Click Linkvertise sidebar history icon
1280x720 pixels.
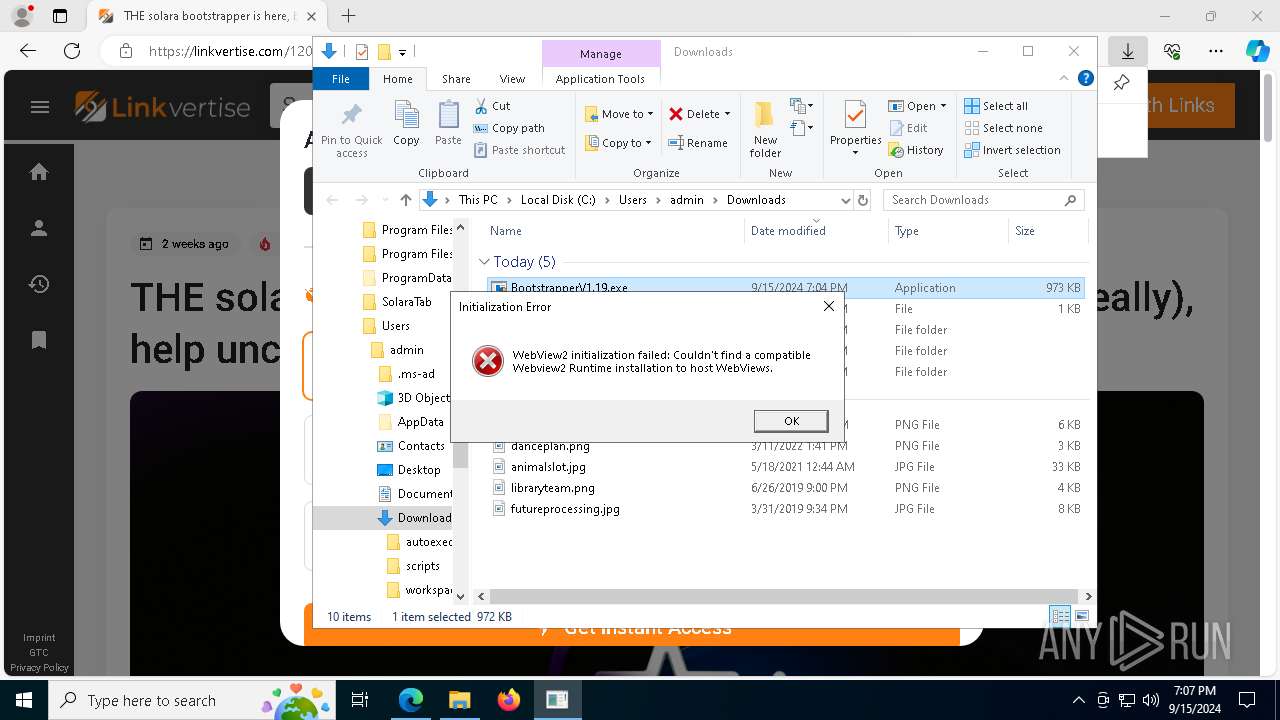pyautogui.click(x=39, y=284)
